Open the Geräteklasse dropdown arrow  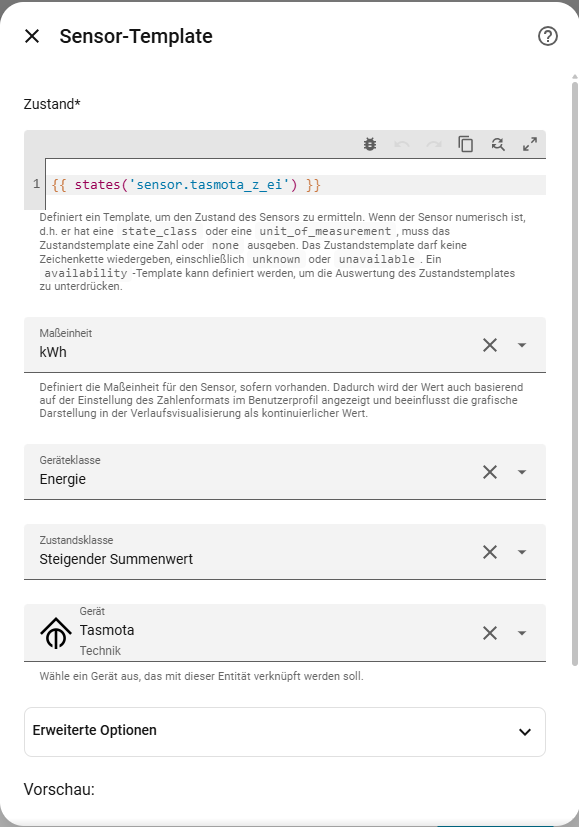pos(522,472)
